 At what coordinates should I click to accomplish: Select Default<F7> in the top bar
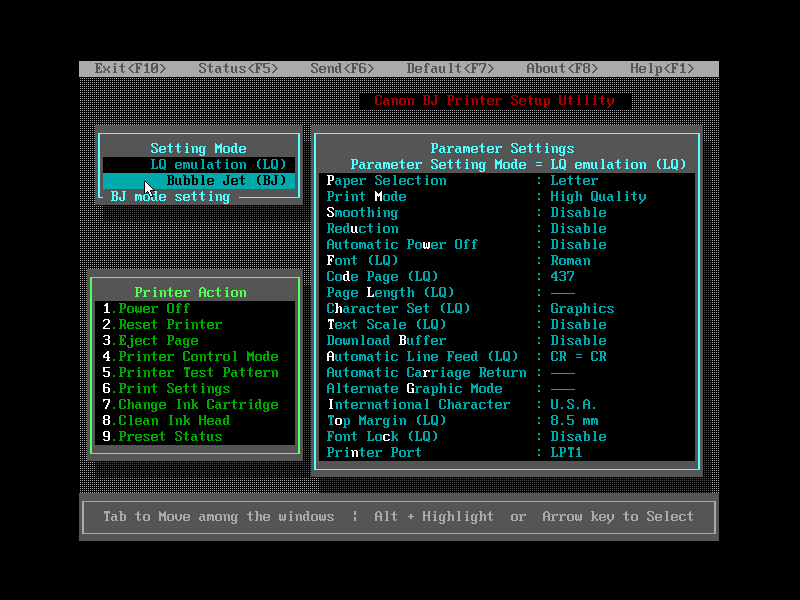[x=450, y=68]
